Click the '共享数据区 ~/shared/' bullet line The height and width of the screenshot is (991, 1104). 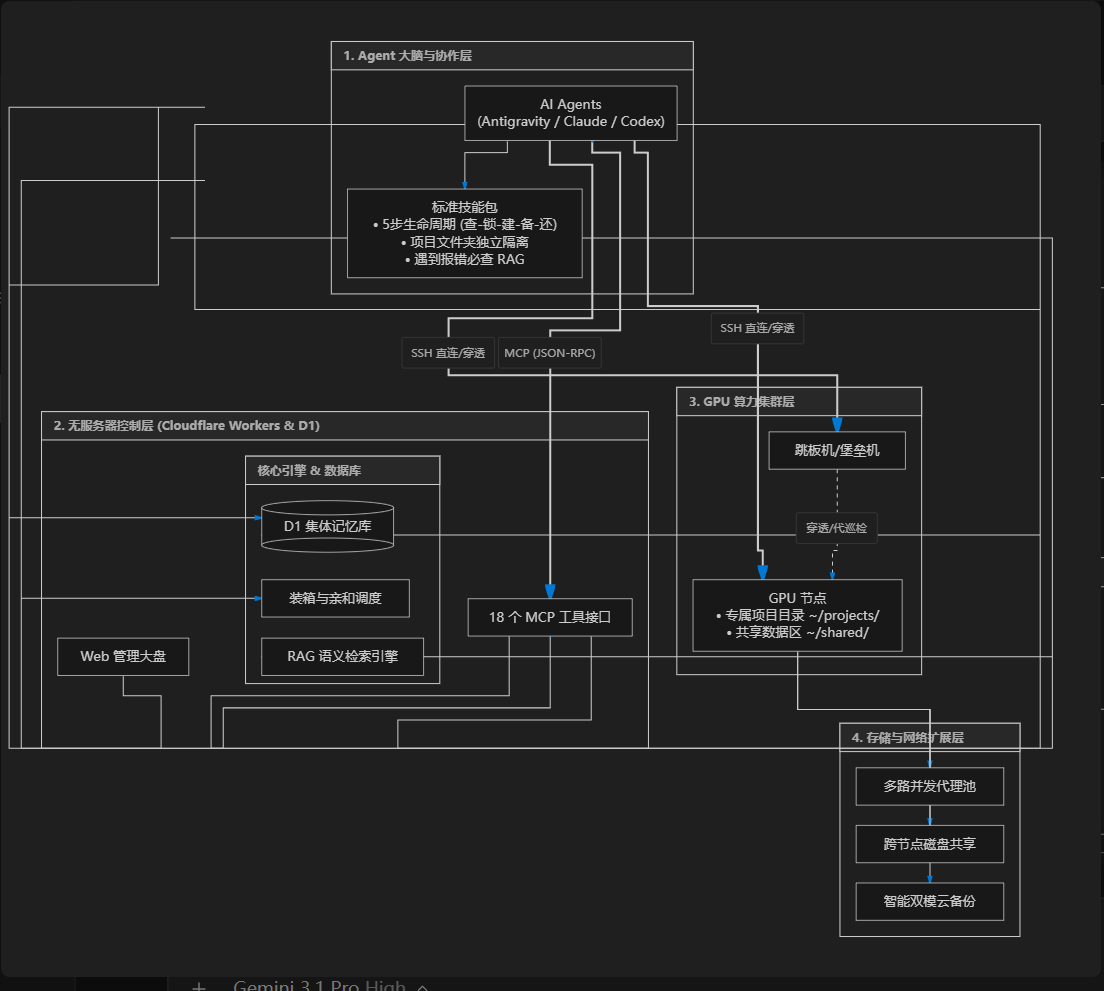pos(797,632)
